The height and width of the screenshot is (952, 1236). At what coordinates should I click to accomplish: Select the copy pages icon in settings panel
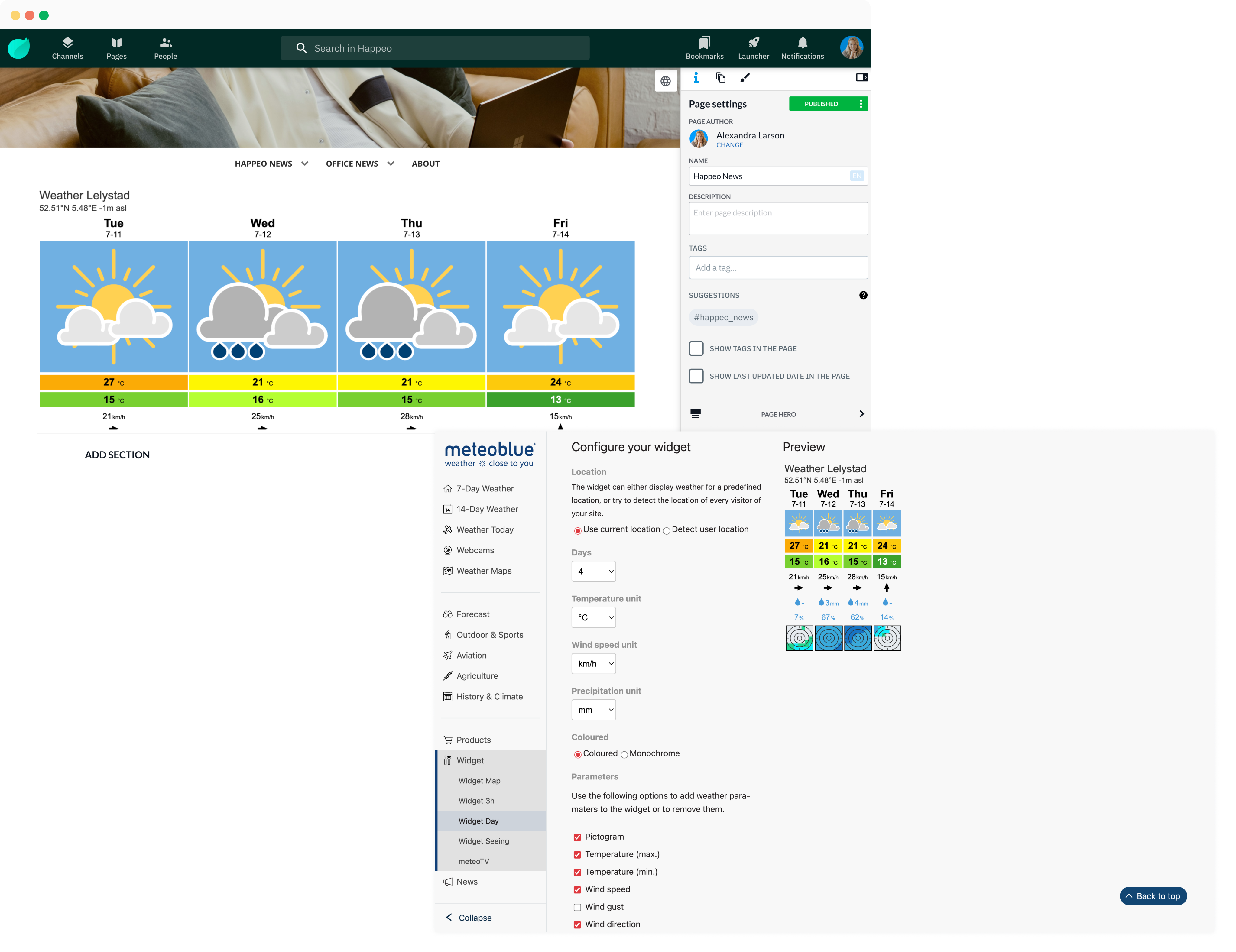click(720, 78)
